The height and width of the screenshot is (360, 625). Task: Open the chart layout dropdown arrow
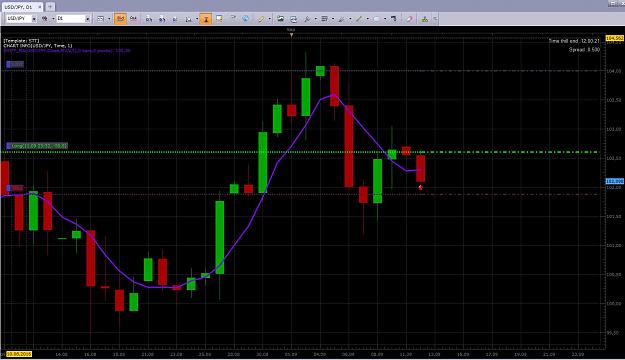[x=109, y=19]
